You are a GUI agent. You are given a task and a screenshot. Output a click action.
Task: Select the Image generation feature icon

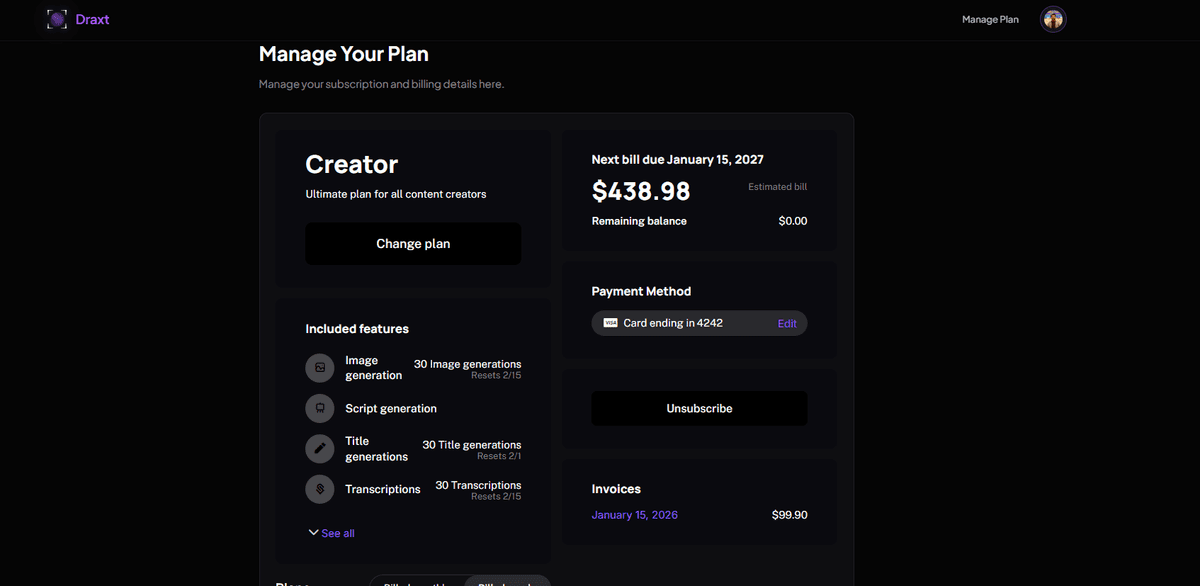[320, 368]
